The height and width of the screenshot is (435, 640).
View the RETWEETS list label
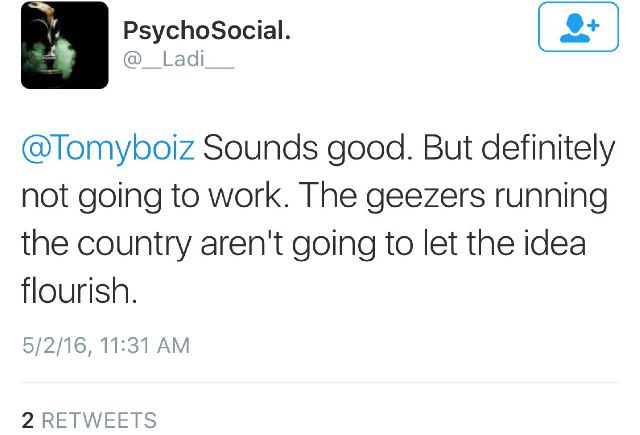(x=99, y=420)
